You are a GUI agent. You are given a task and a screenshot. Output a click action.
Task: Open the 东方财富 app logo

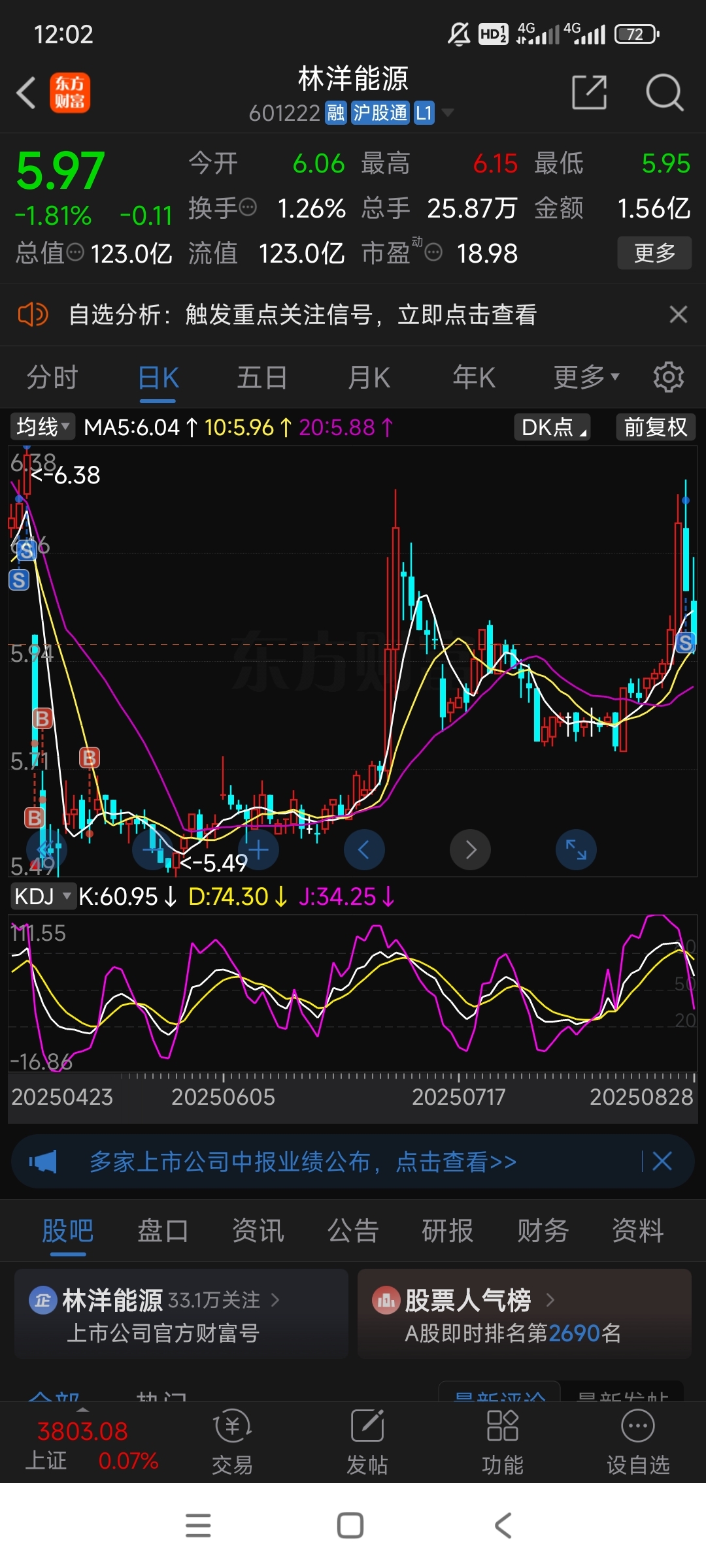(70, 93)
